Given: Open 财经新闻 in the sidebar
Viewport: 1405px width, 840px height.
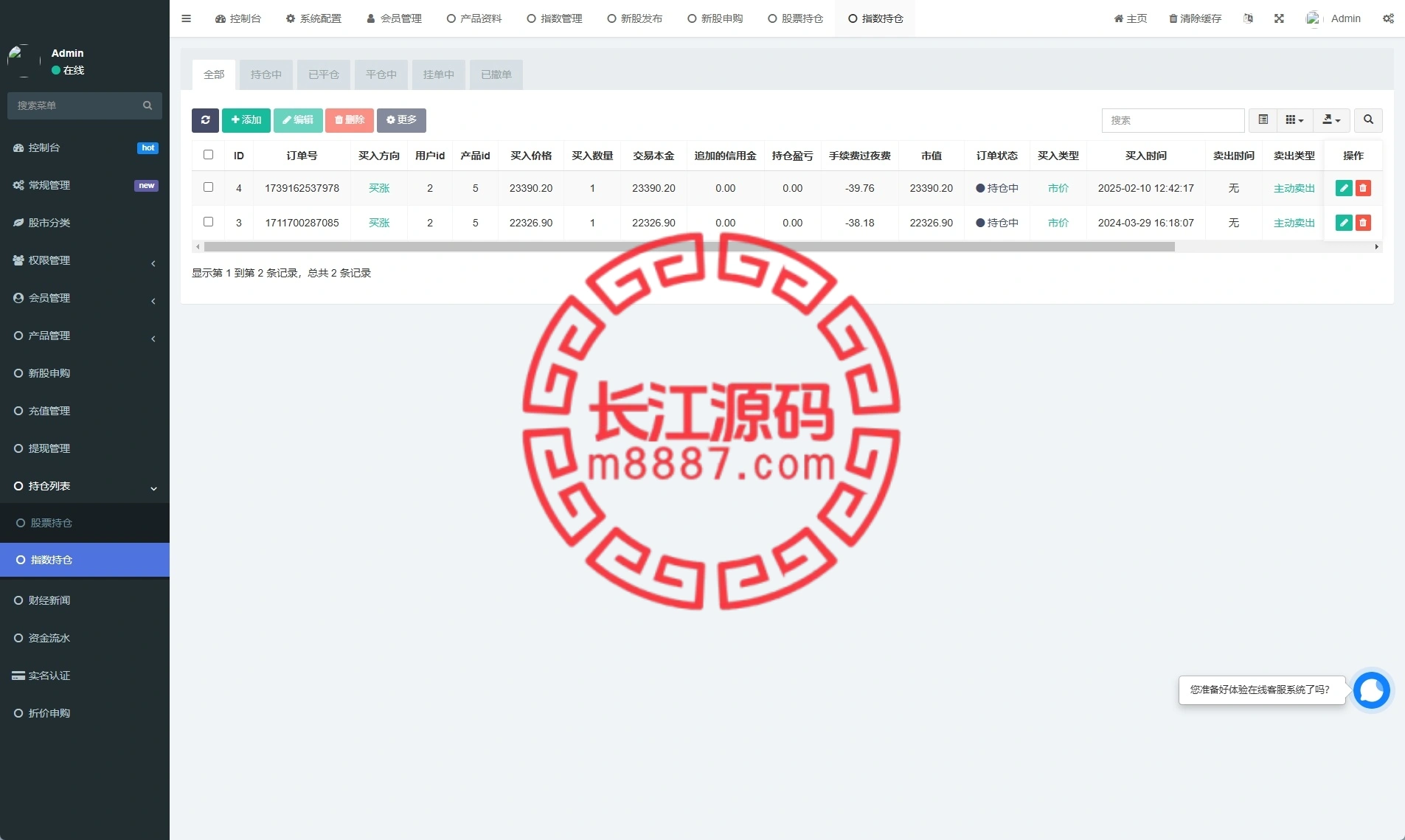Looking at the screenshot, I should [85, 600].
